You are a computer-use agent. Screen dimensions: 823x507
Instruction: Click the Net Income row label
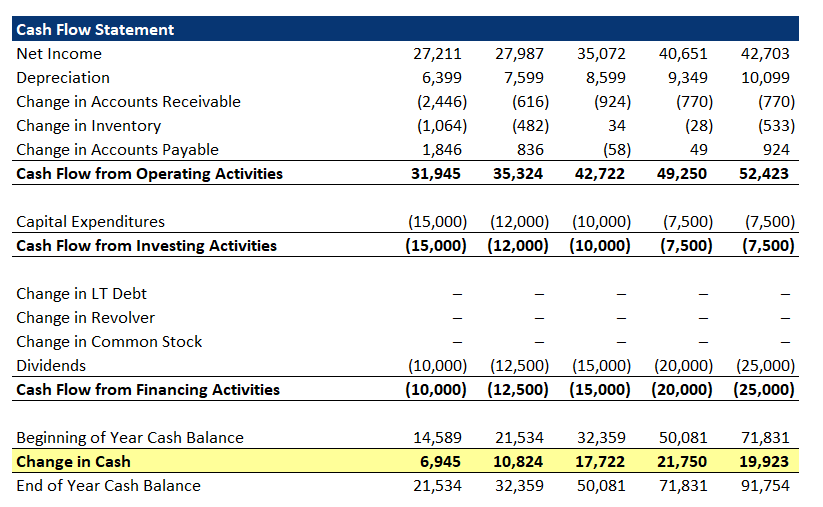[x=59, y=54]
